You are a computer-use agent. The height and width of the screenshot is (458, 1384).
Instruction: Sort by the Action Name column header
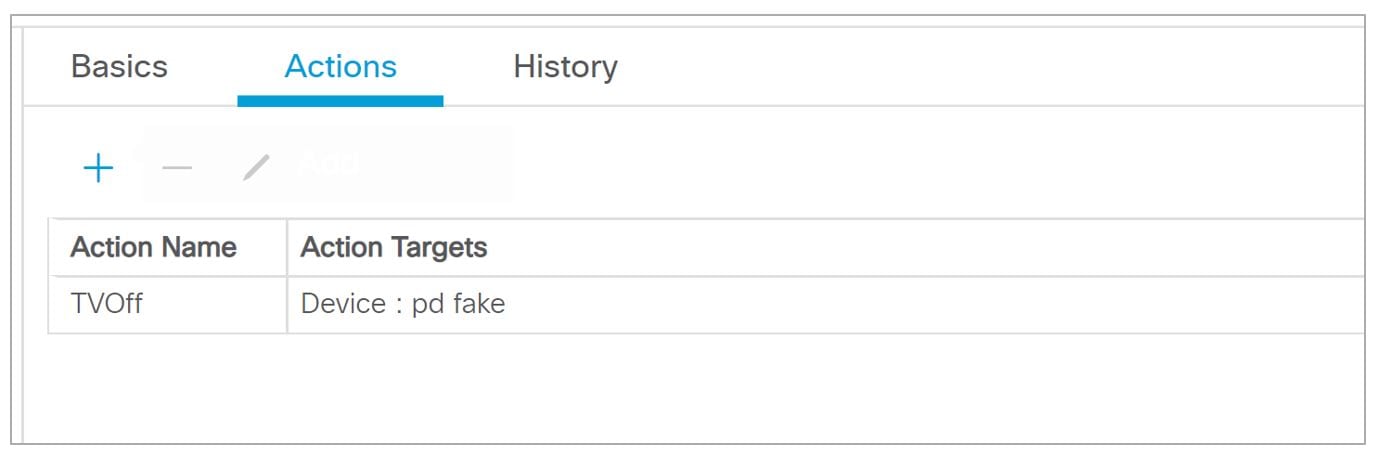(x=153, y=247)
